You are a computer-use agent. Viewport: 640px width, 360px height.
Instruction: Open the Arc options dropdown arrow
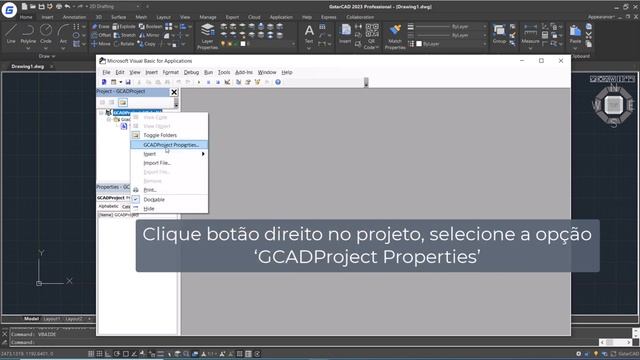pos(63,49)
